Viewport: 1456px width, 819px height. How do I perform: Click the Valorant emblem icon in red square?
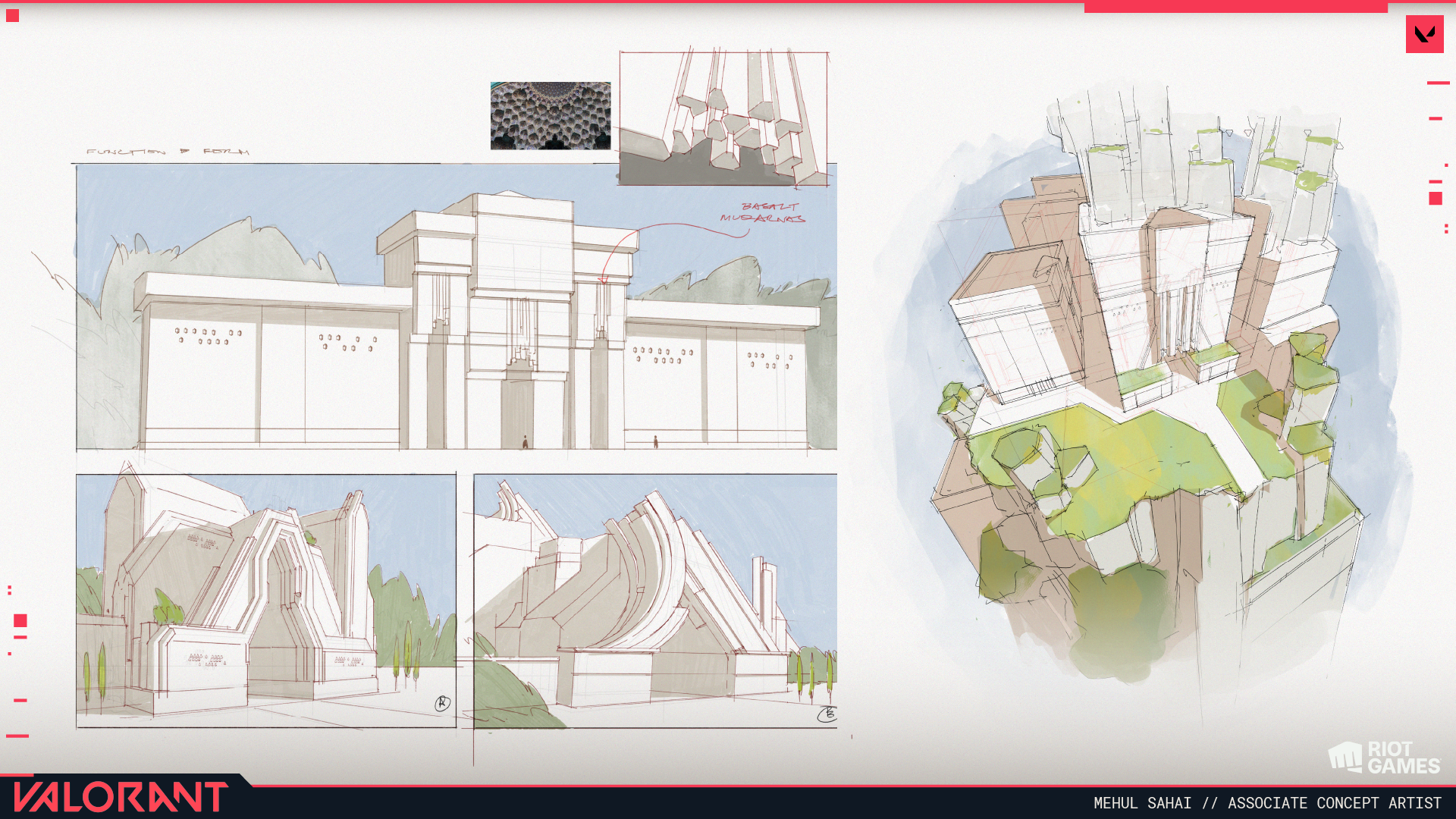point(1424,34)
